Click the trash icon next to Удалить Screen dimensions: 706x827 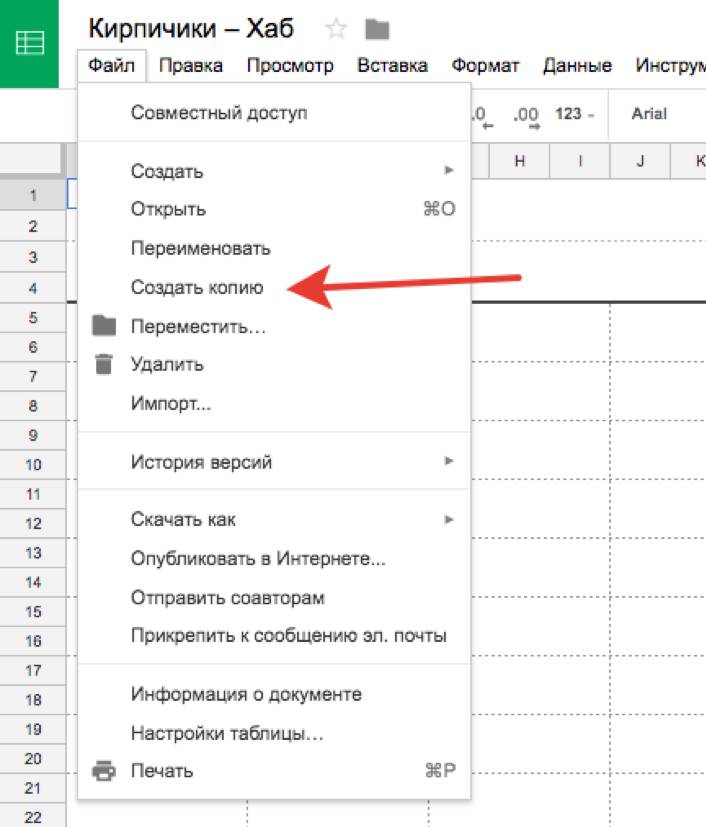pos(104,364)
